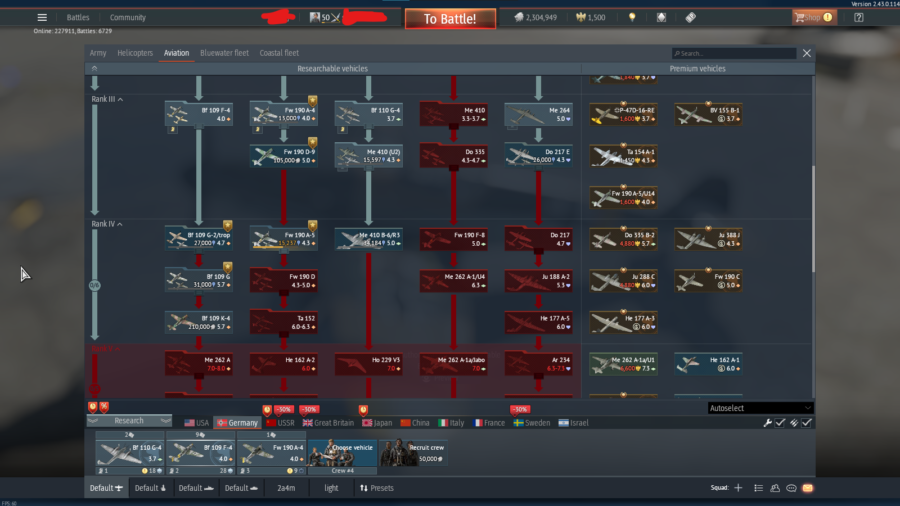Add squad member with plus icon
Image resolution: width=900 pixels, height=506 pixels.
coord(738,488)
